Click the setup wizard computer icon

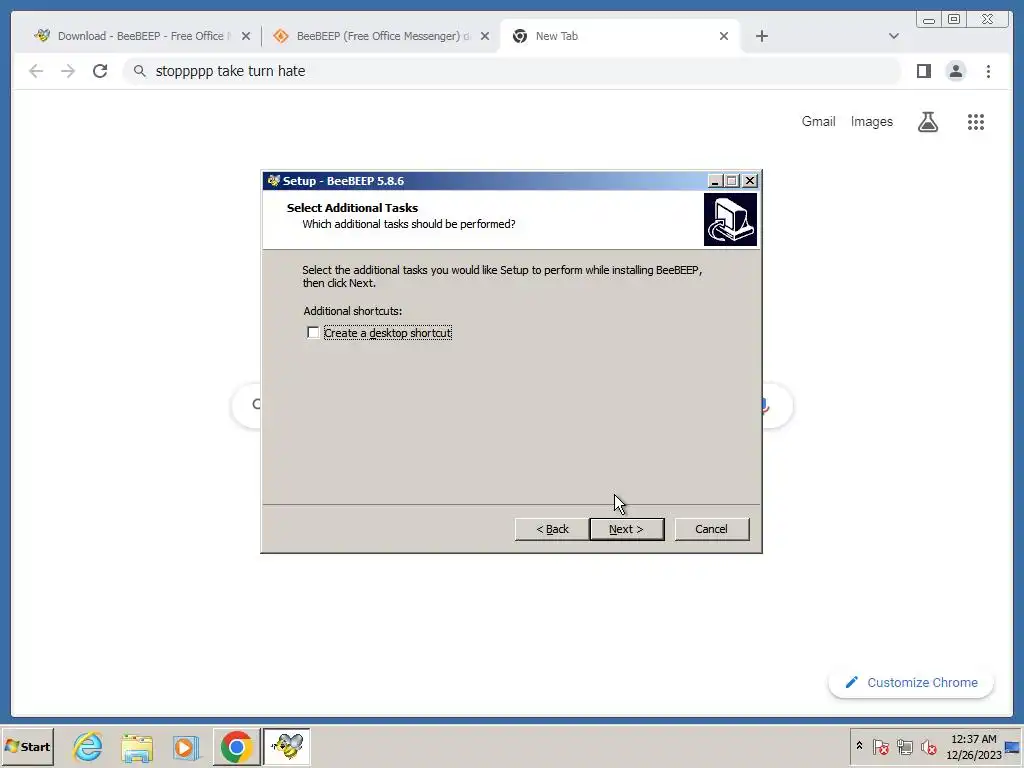click(x=730, y=219)
